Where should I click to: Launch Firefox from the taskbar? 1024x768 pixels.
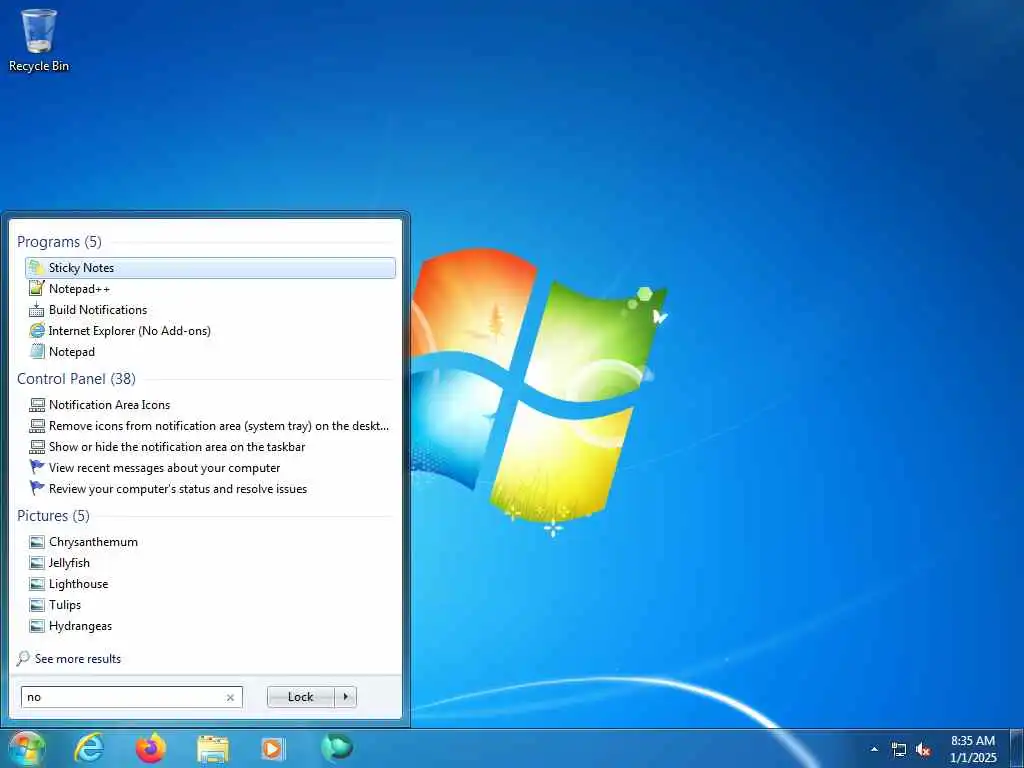pyautogui.click(x=151, y=748)
